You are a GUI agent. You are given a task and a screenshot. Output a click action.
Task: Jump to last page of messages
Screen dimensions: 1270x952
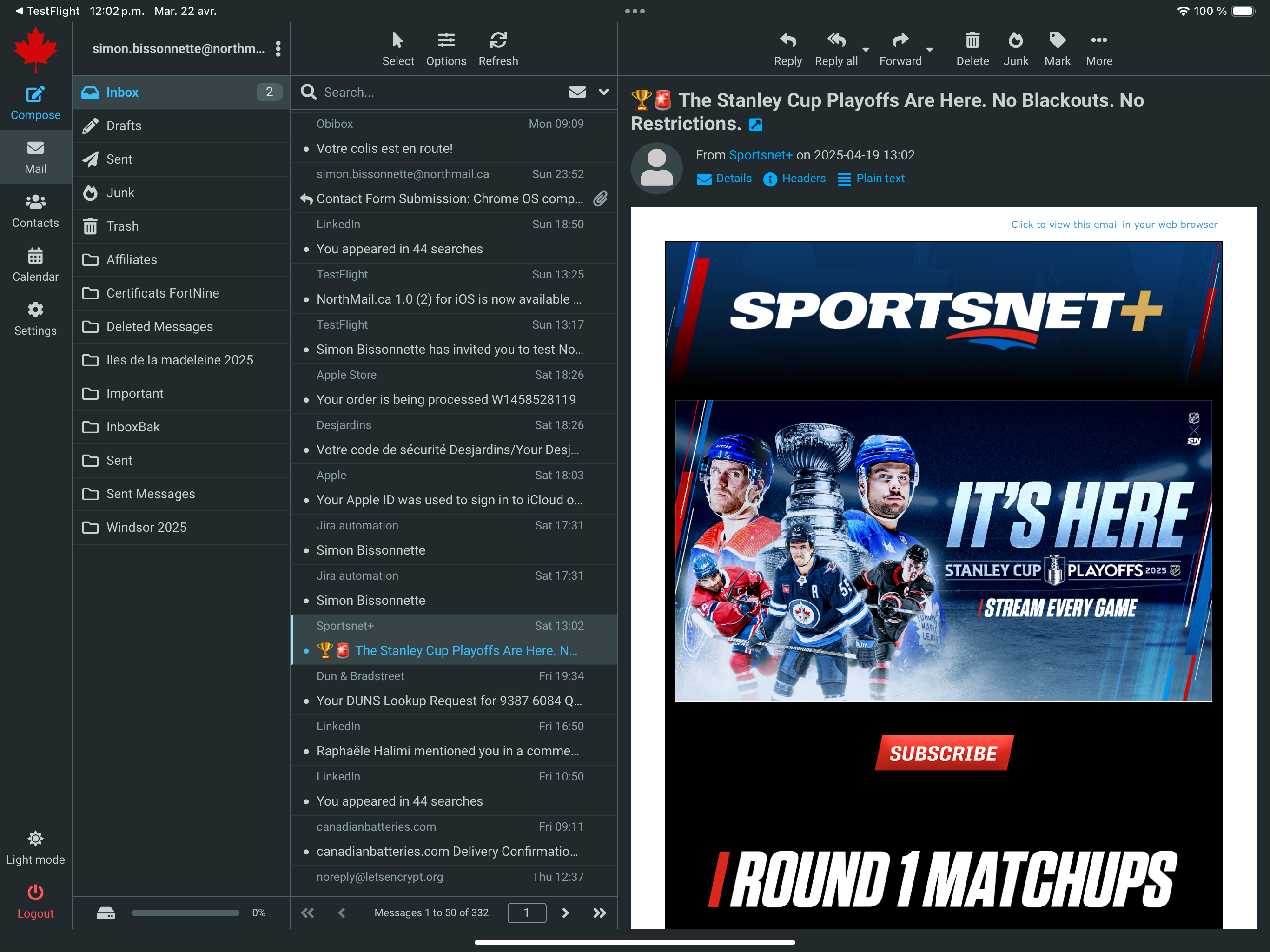[599, 913]
